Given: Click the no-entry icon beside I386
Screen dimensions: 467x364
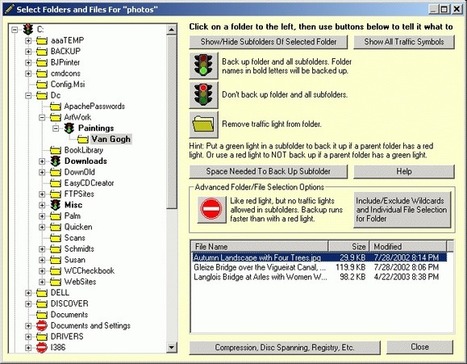Looking at the screenshot, I should coord(42,347).
